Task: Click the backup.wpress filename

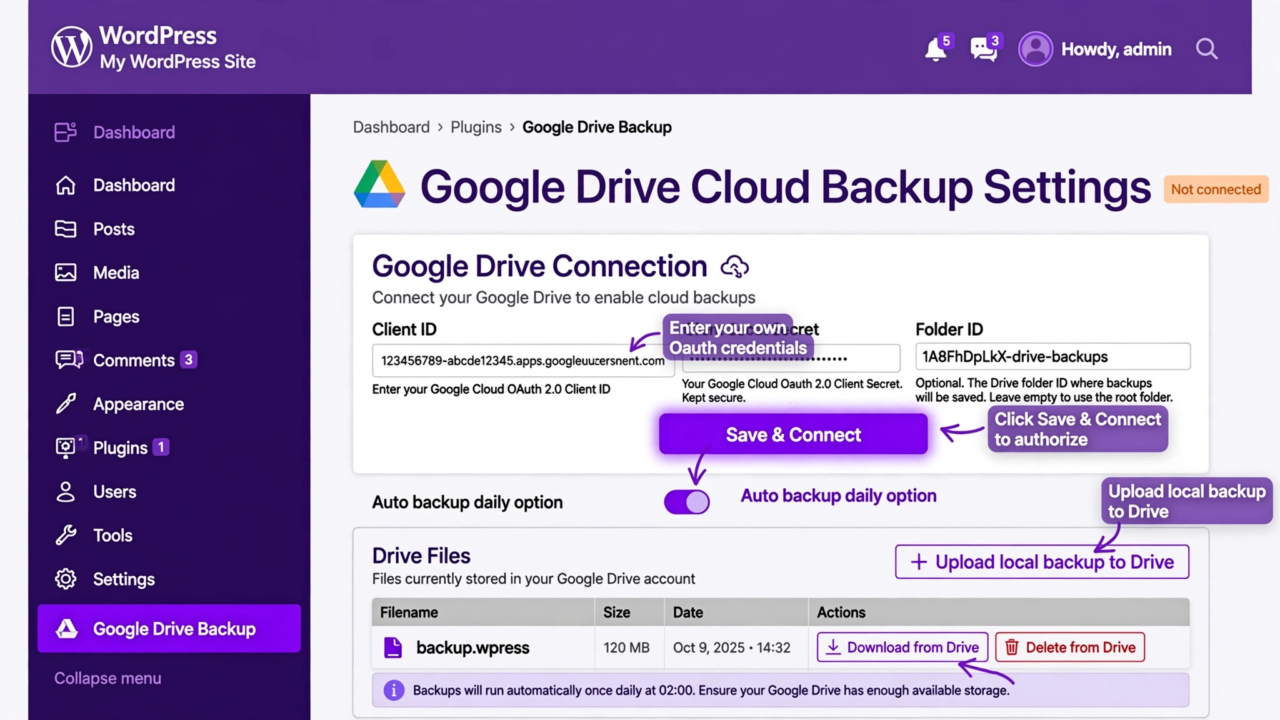Action: (x=473, y=648)
